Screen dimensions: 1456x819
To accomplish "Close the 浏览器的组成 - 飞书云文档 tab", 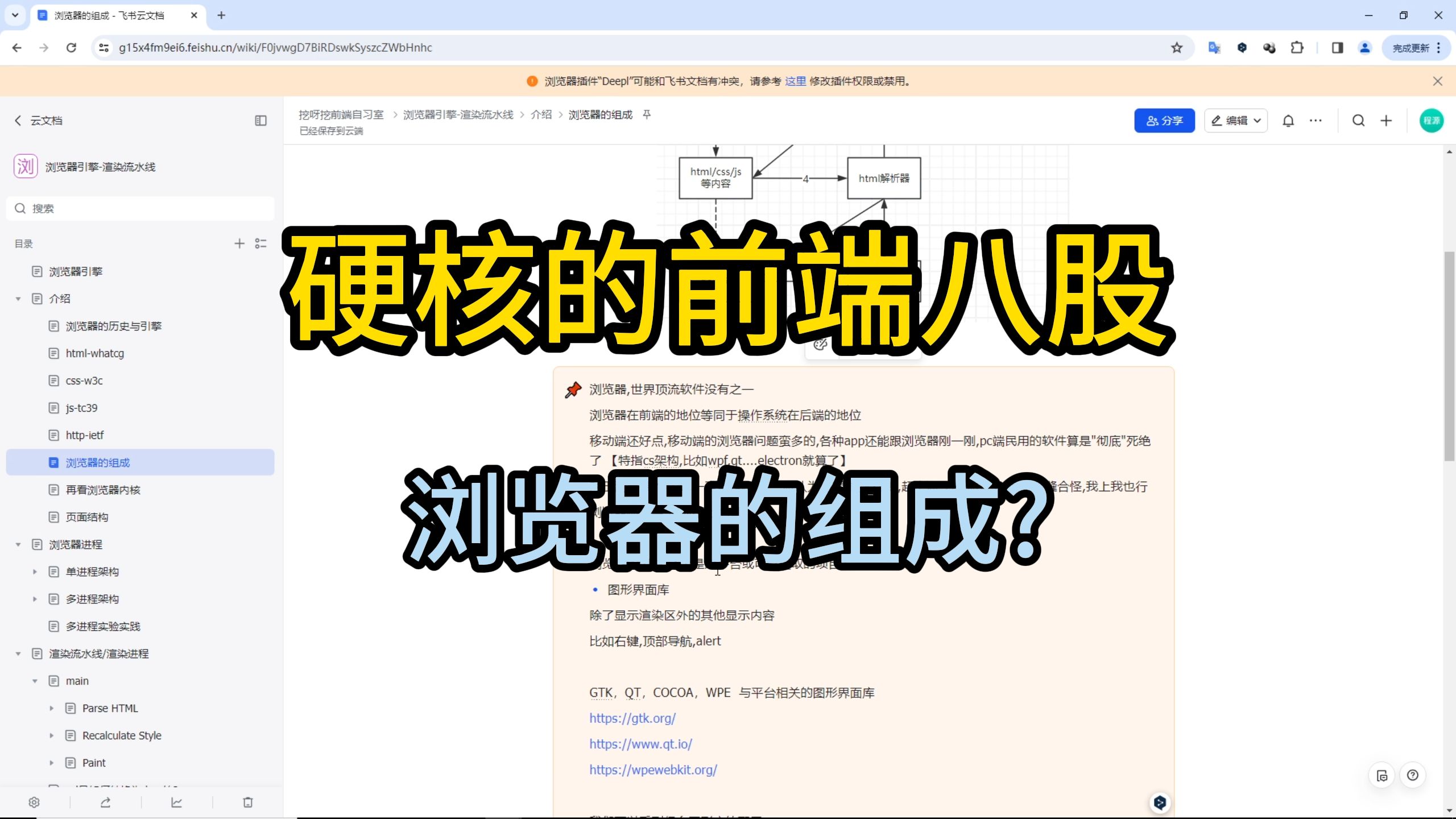I will pos(194,15).
